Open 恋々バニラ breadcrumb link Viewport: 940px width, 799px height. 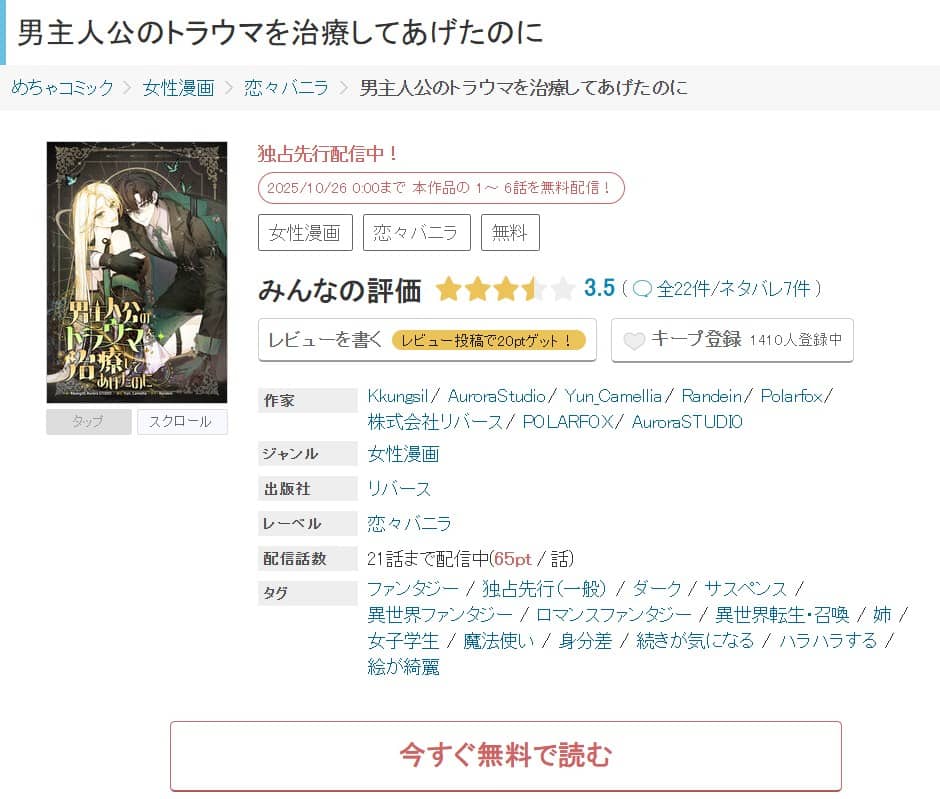(286, 88)
